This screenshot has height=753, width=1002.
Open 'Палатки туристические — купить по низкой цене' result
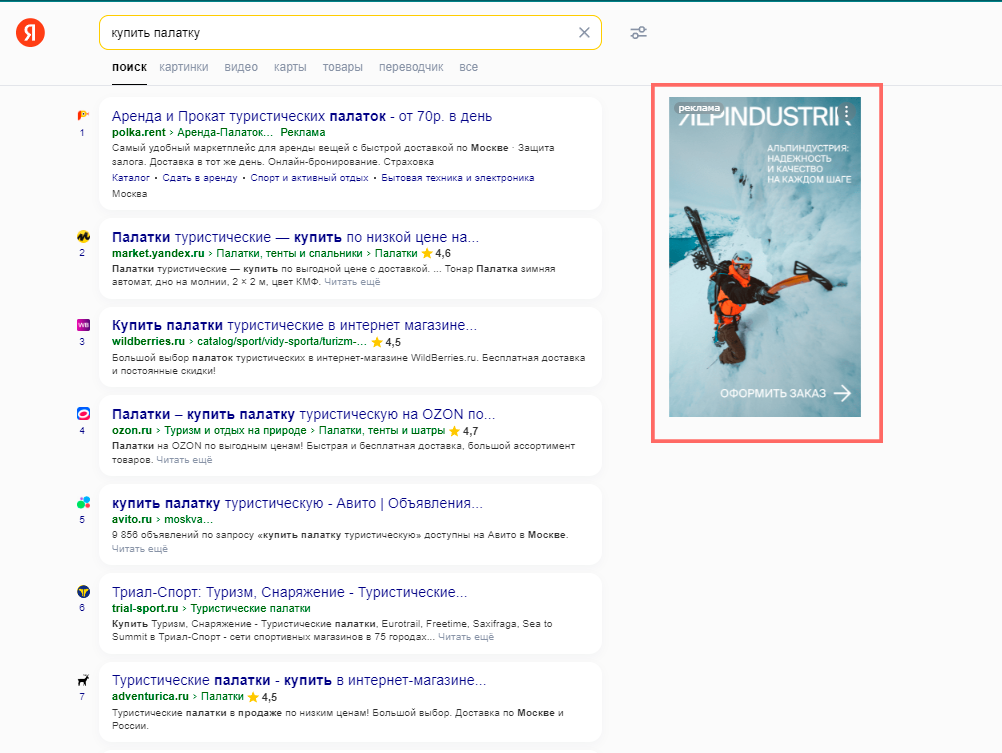pyautogui.click(x=295, y=237)
